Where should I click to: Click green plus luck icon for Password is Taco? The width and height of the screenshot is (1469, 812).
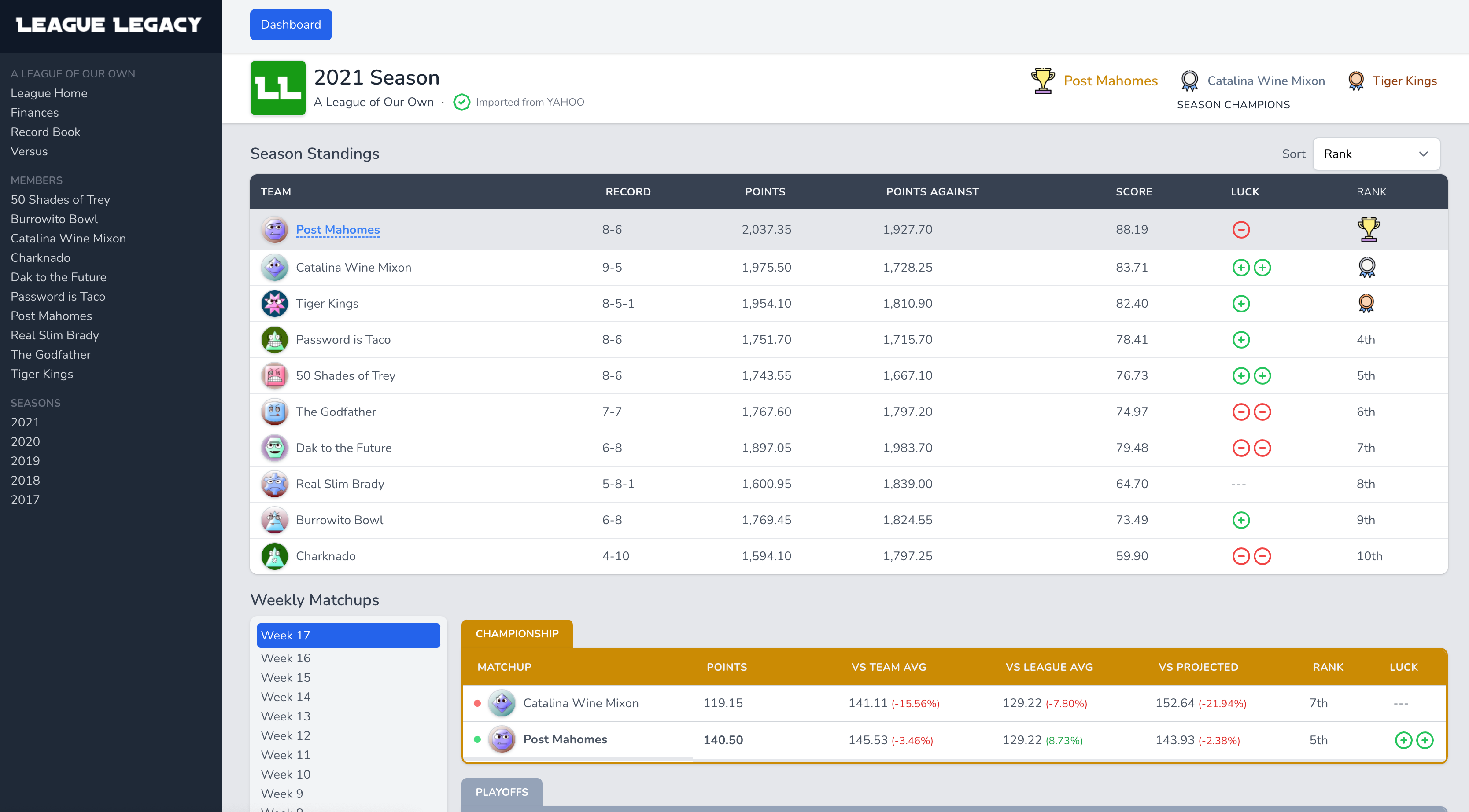1241,340
